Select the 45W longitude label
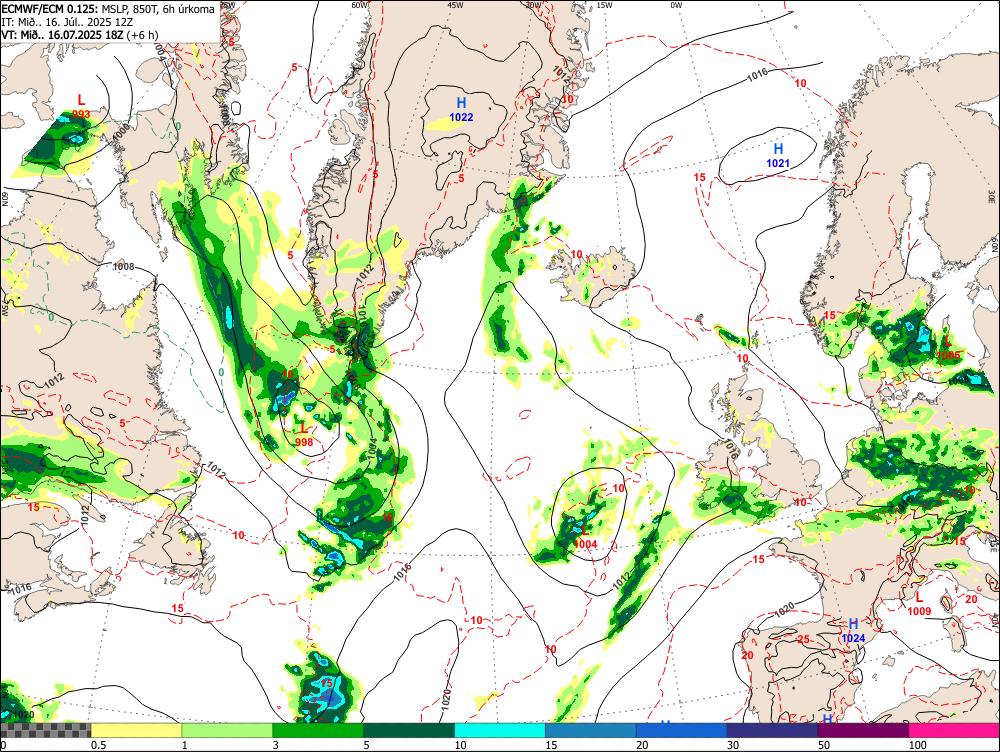1000x752 pixels. [x=455, y=4]
